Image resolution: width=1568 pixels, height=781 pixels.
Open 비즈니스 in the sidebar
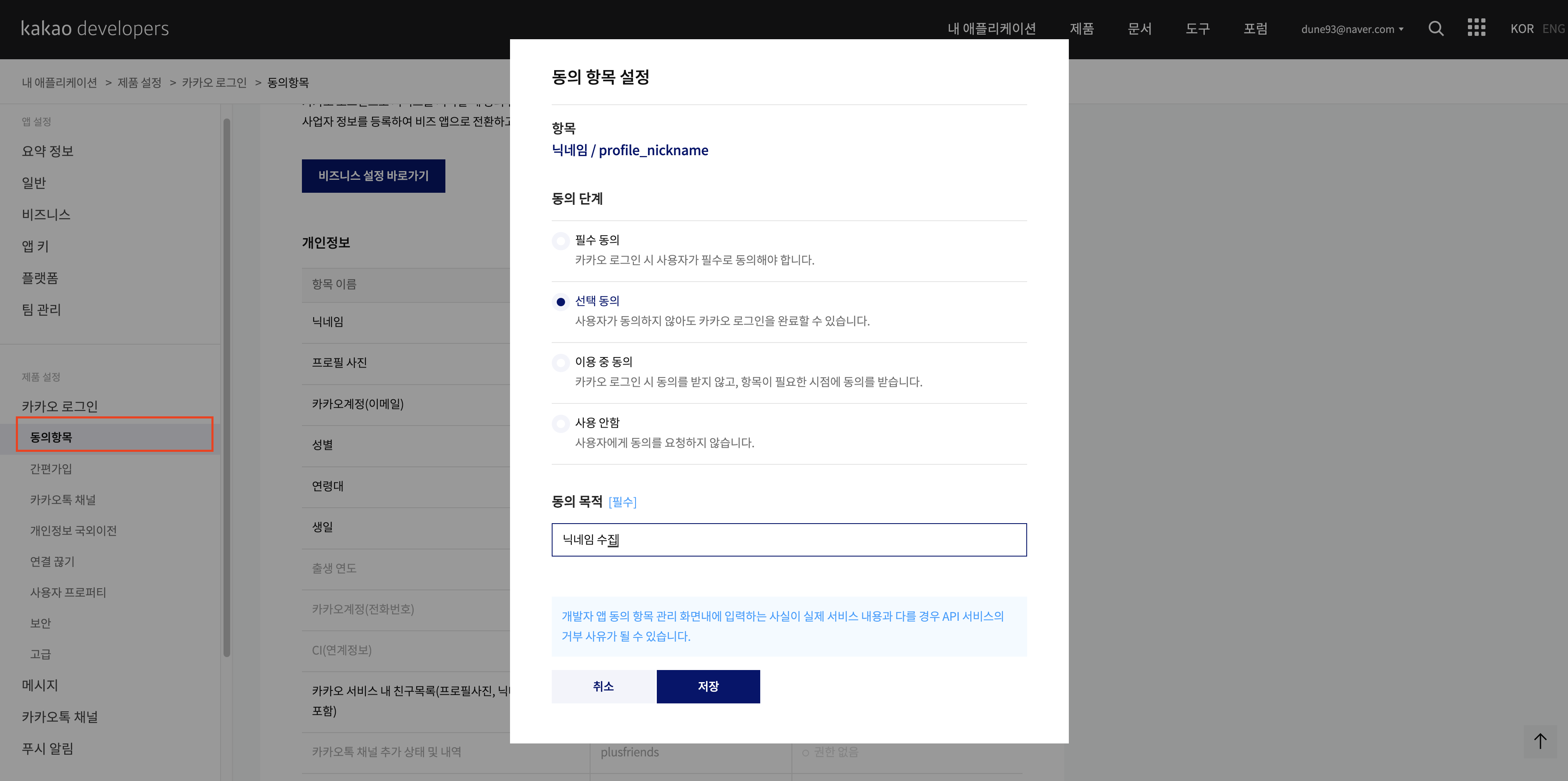[46, 214]
